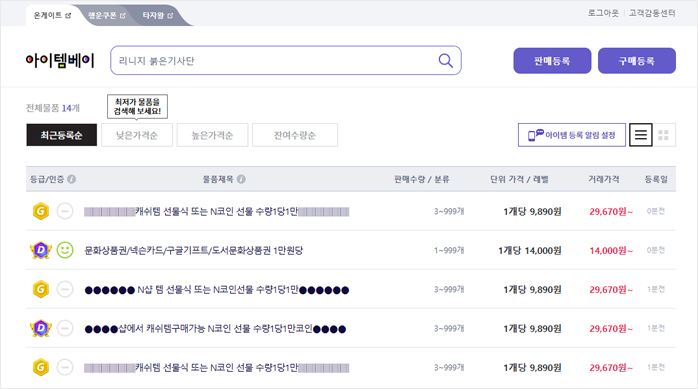Viewport: 698px width, 389px height.
Task: Click 14,000원~ trade price
Action: 611,251
